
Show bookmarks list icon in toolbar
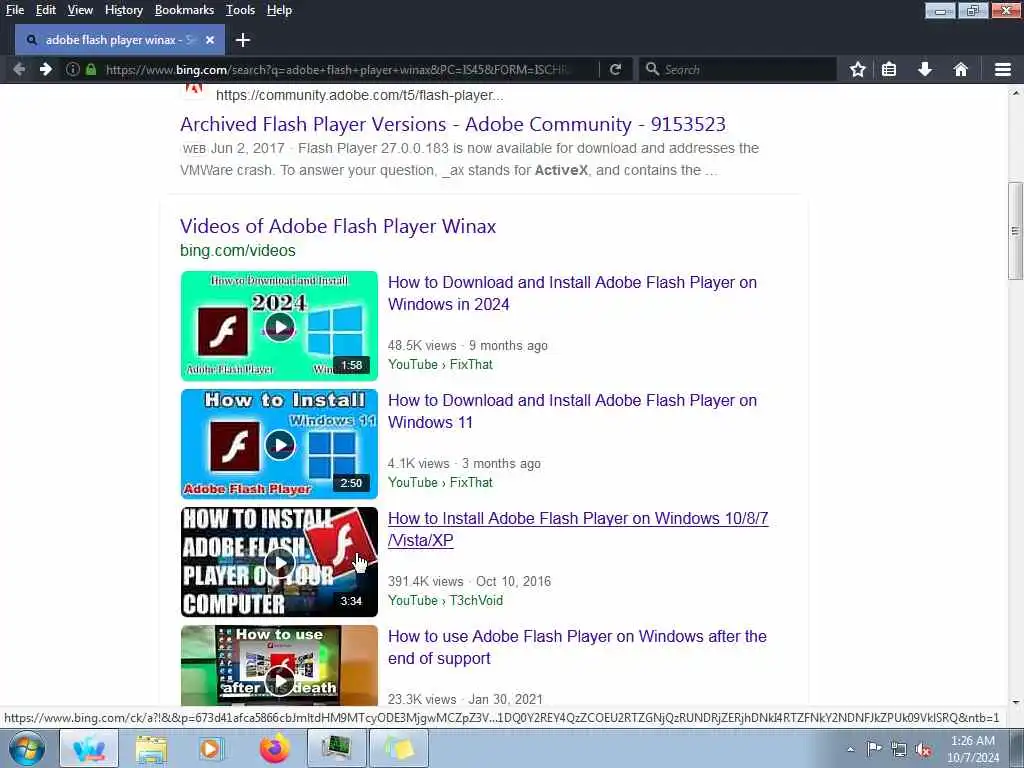pos(889,69)
